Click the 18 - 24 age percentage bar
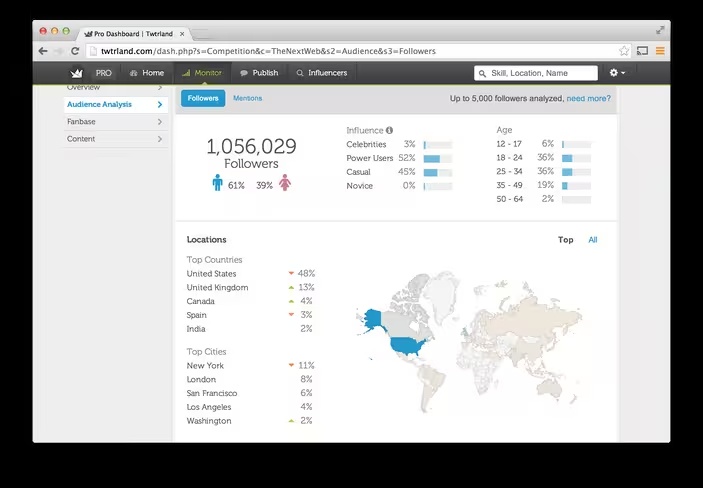This screenshot has height=488, width=703. [x=577, y=158]
